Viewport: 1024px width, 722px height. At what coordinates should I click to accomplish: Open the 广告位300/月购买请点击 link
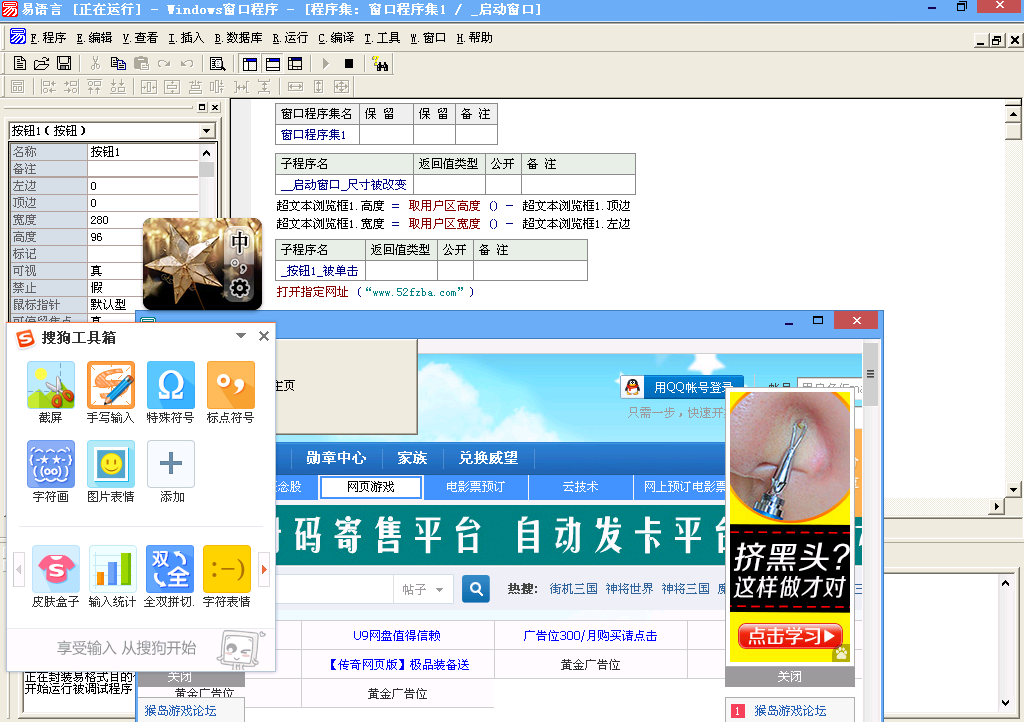pos(590,635)
